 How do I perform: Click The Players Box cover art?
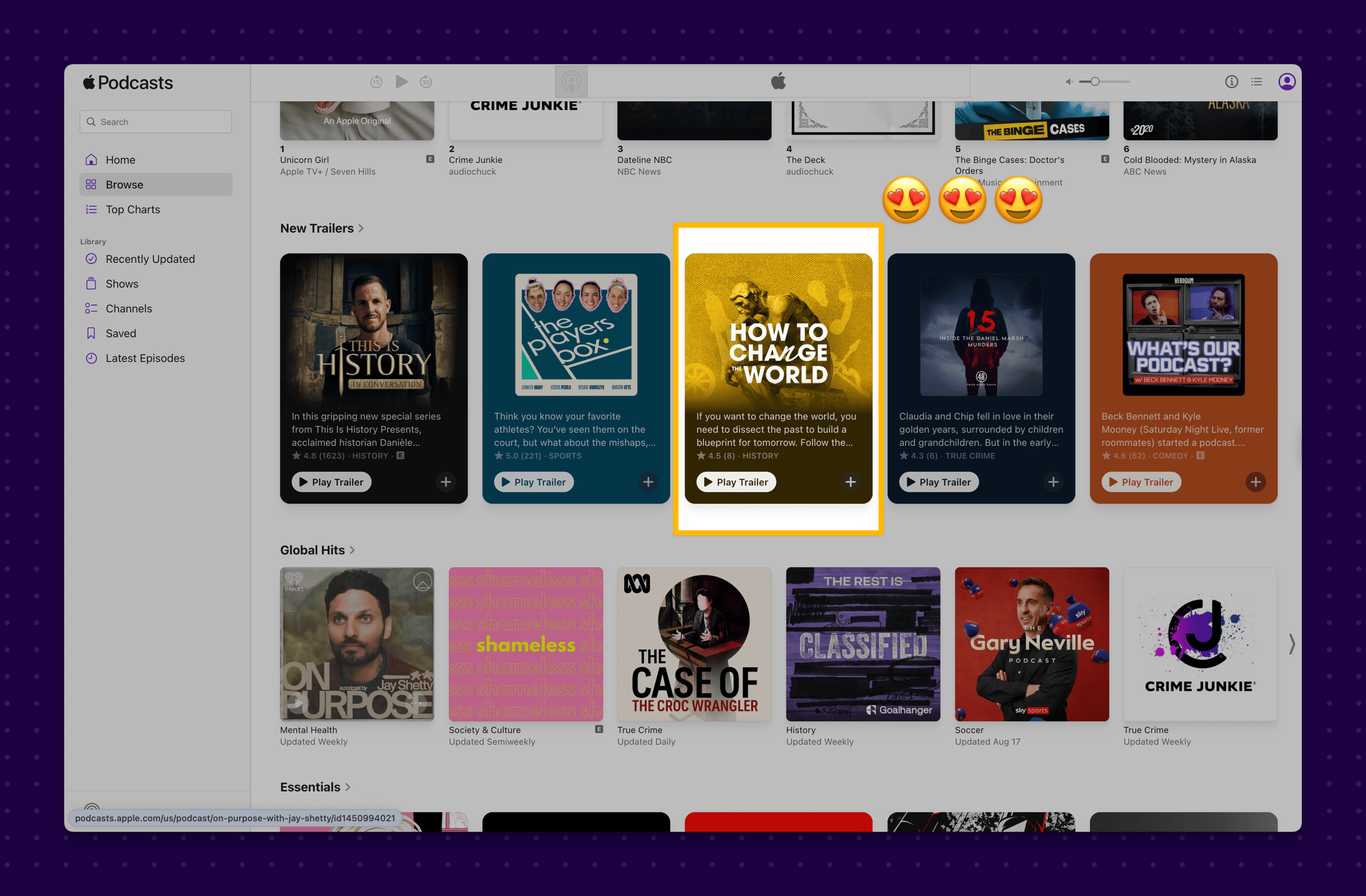coord(576,335)
